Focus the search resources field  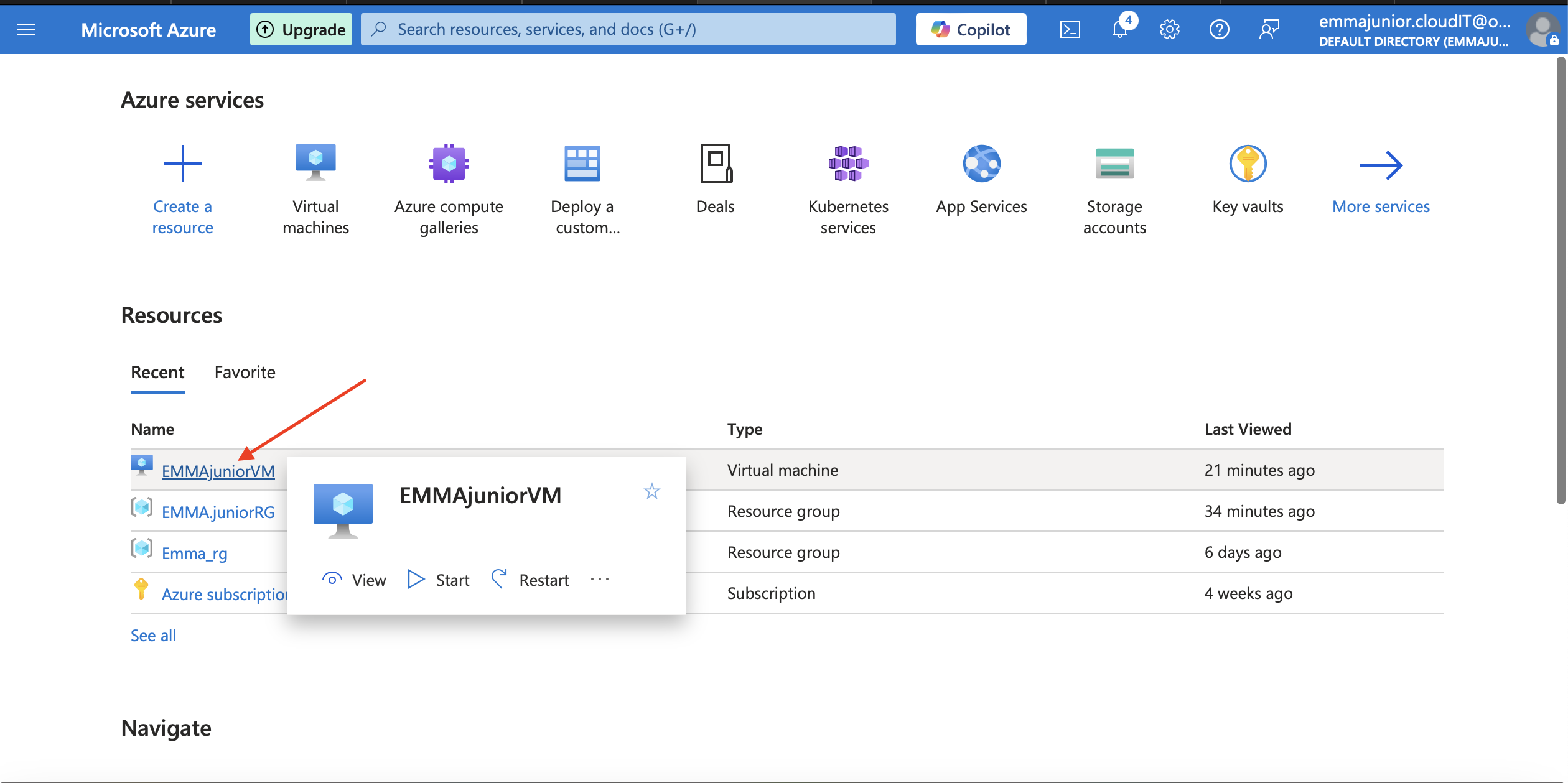(x=628, y=29)
